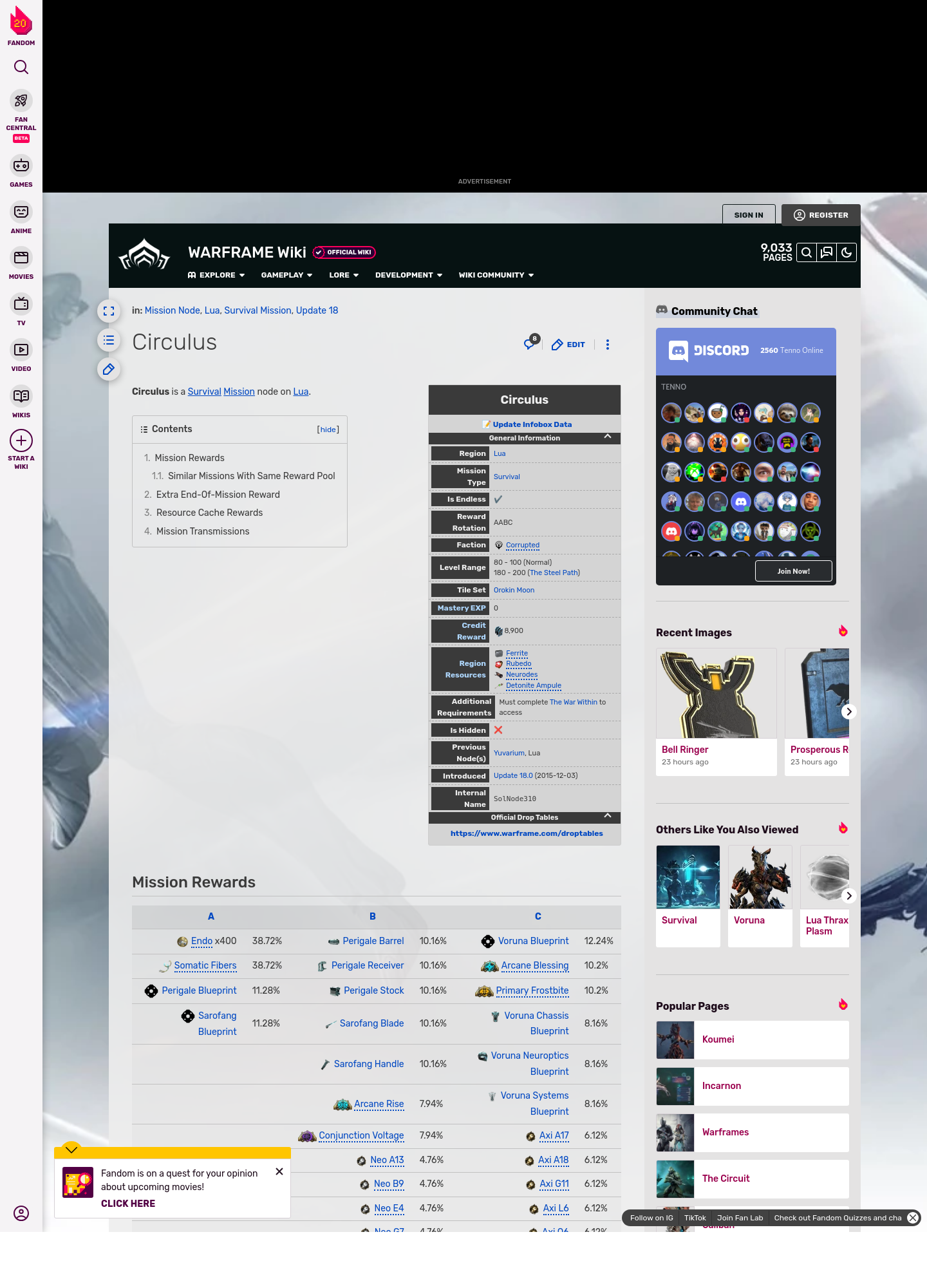The image size is (927, 1288).
Task: Collapse the Official Drop Tables section
Action: pos(607,817)
